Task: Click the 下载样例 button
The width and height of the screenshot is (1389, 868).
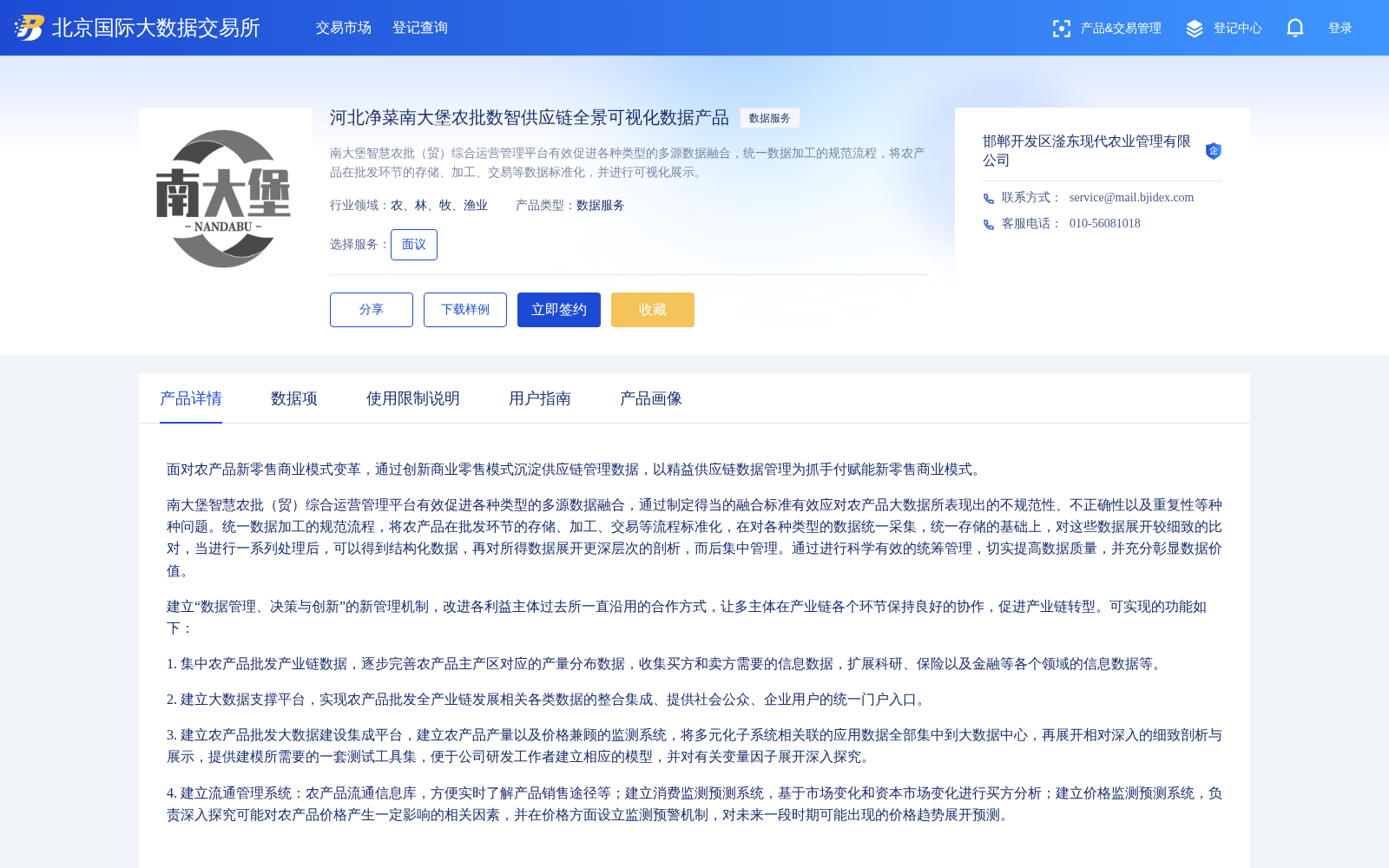Action: point(465,310)
